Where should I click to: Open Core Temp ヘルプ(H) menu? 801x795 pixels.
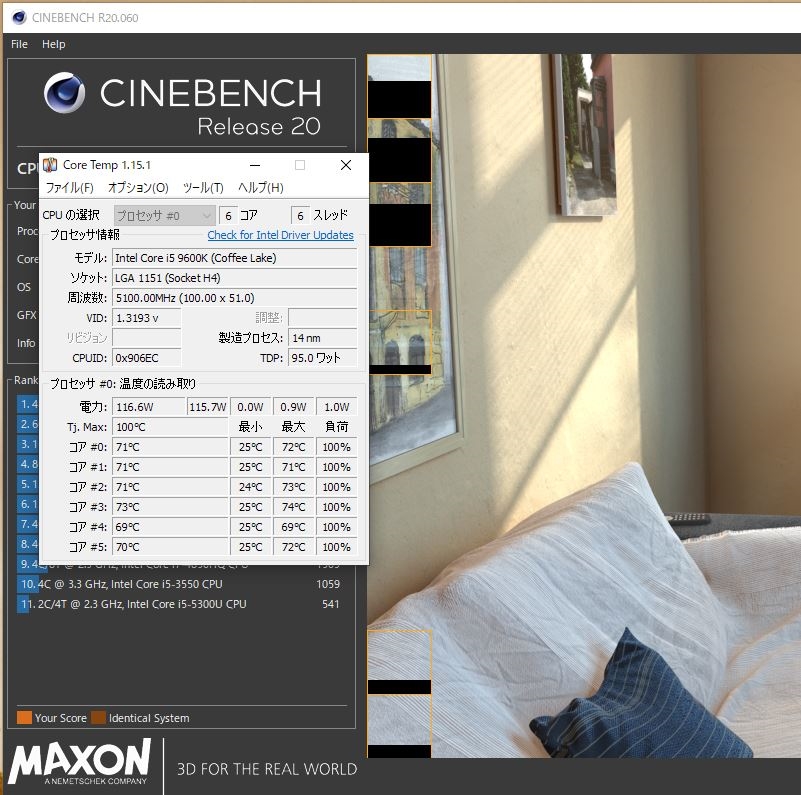coord(261,188)
